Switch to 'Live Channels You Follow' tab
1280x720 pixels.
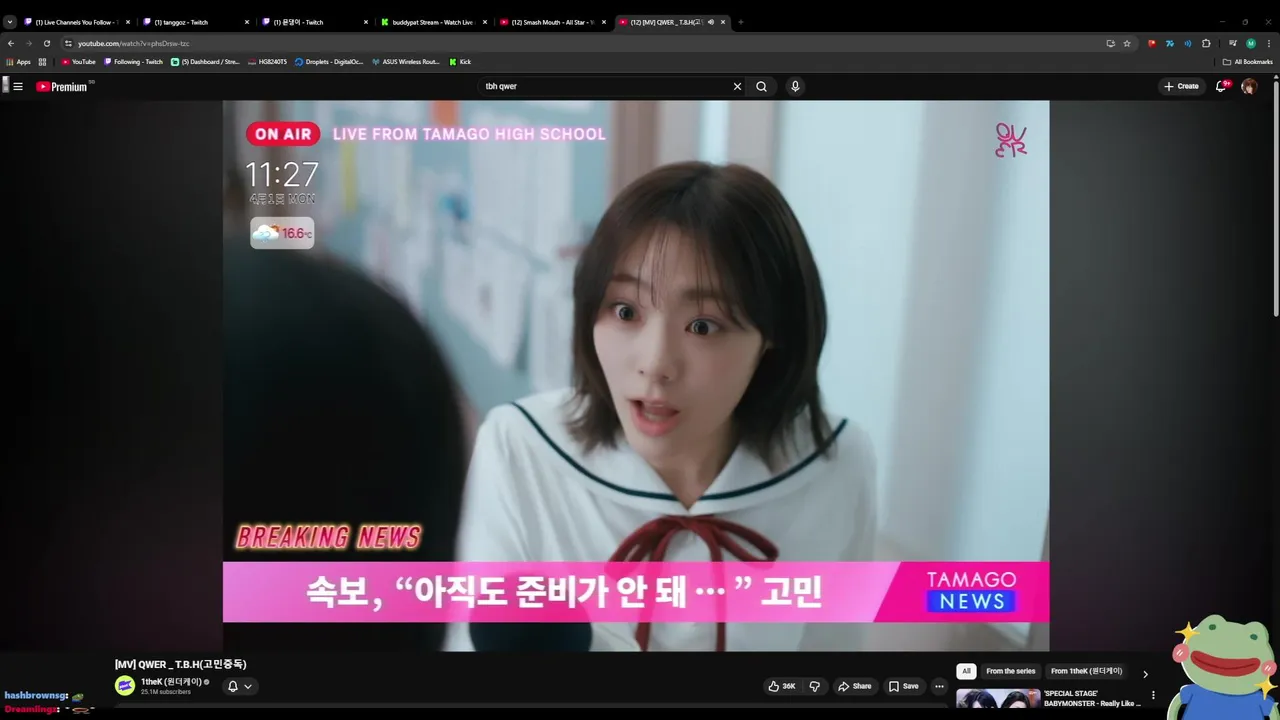click(x=77, y=22)
